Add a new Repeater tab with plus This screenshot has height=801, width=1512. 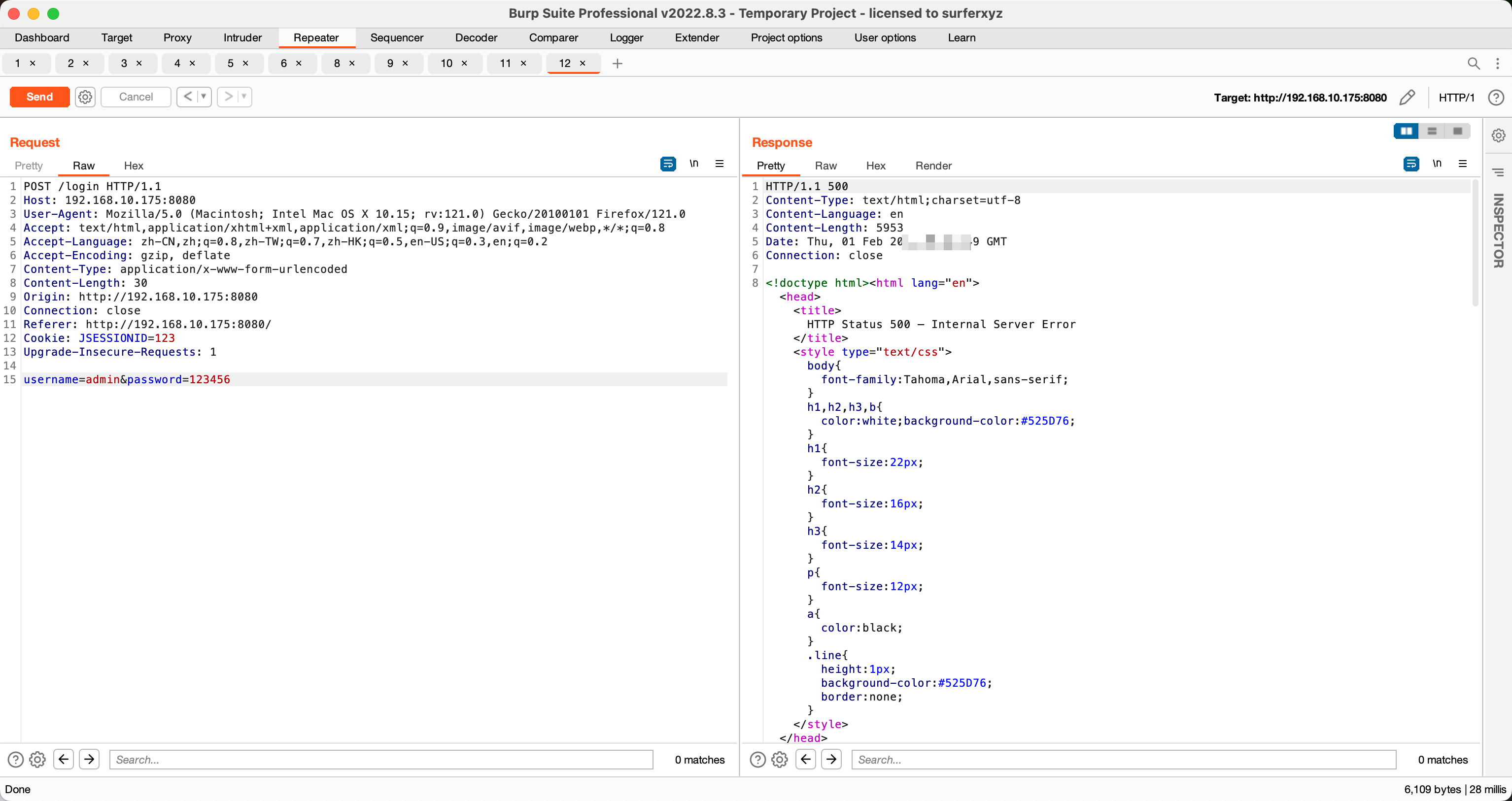[x=617, y=64]
